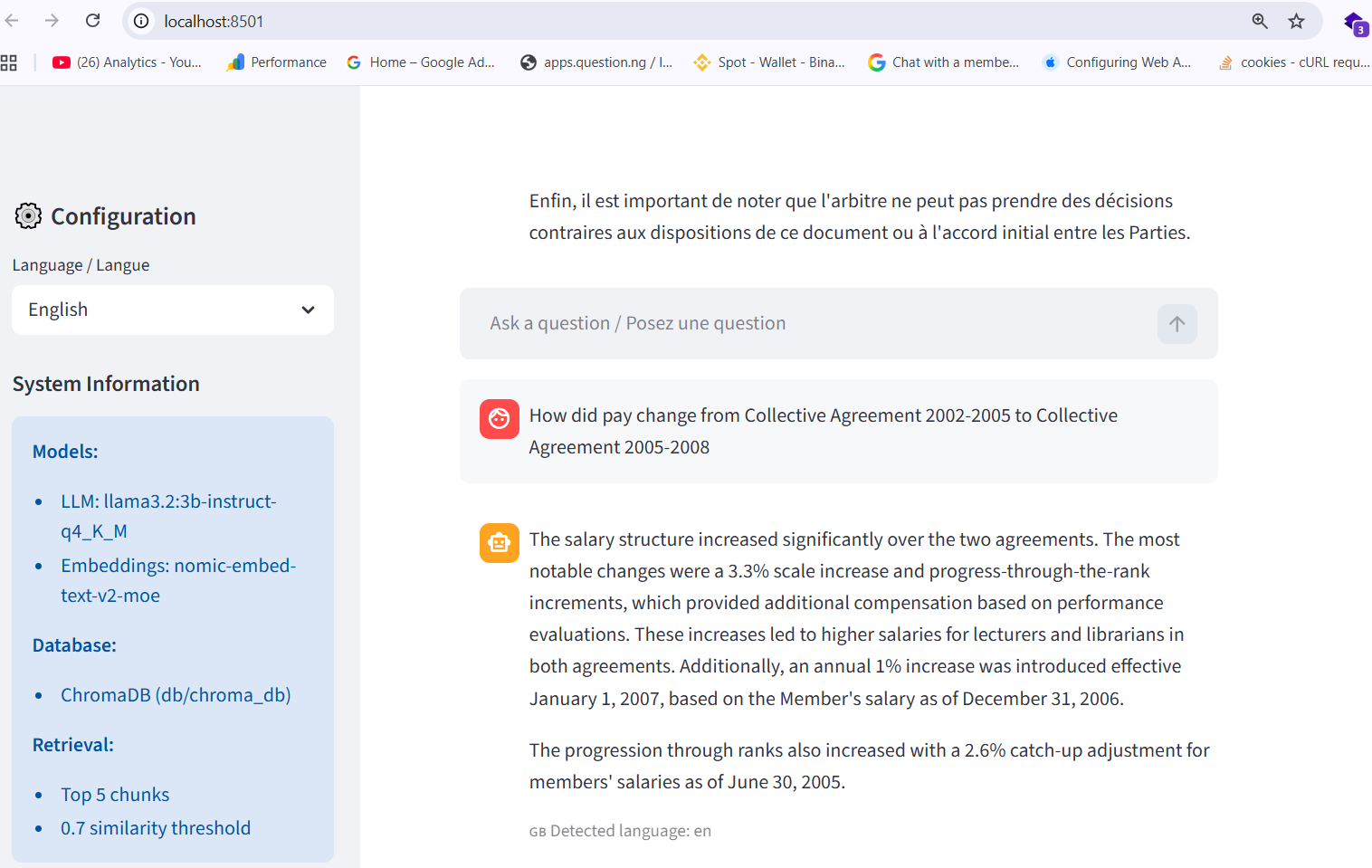Click the Configuration gear icon
1372x868 pixels.
(x=28, y=215)
